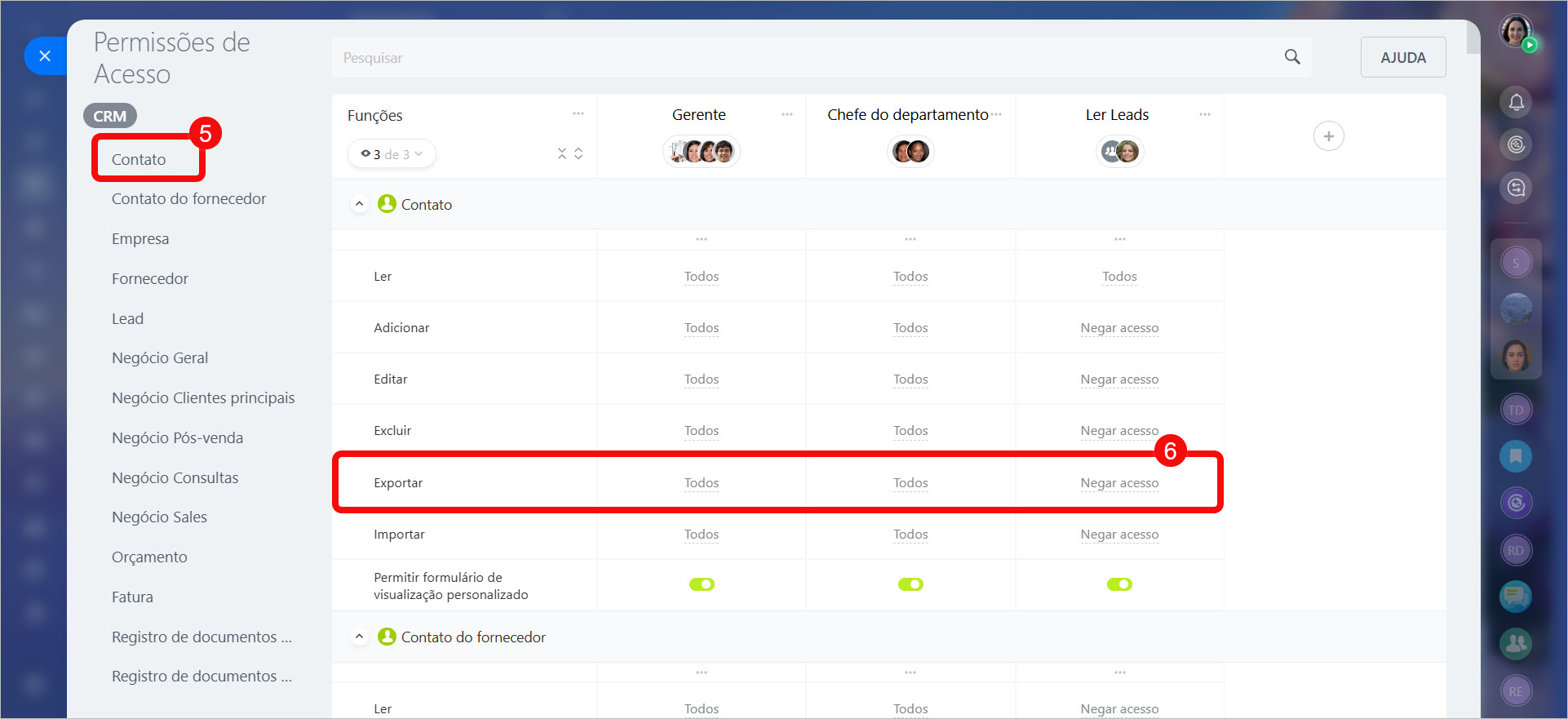Open the user profile avatar
This screenshot has height=719, width=1568.
(x=1516, y=31)
